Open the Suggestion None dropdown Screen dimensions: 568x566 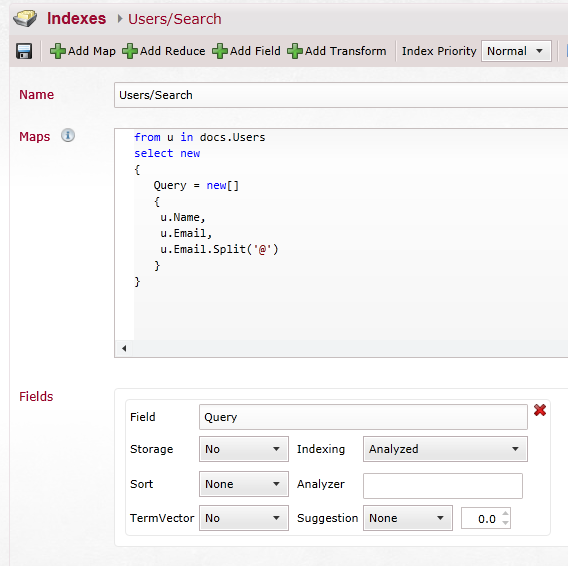click(x=408, y=518)
